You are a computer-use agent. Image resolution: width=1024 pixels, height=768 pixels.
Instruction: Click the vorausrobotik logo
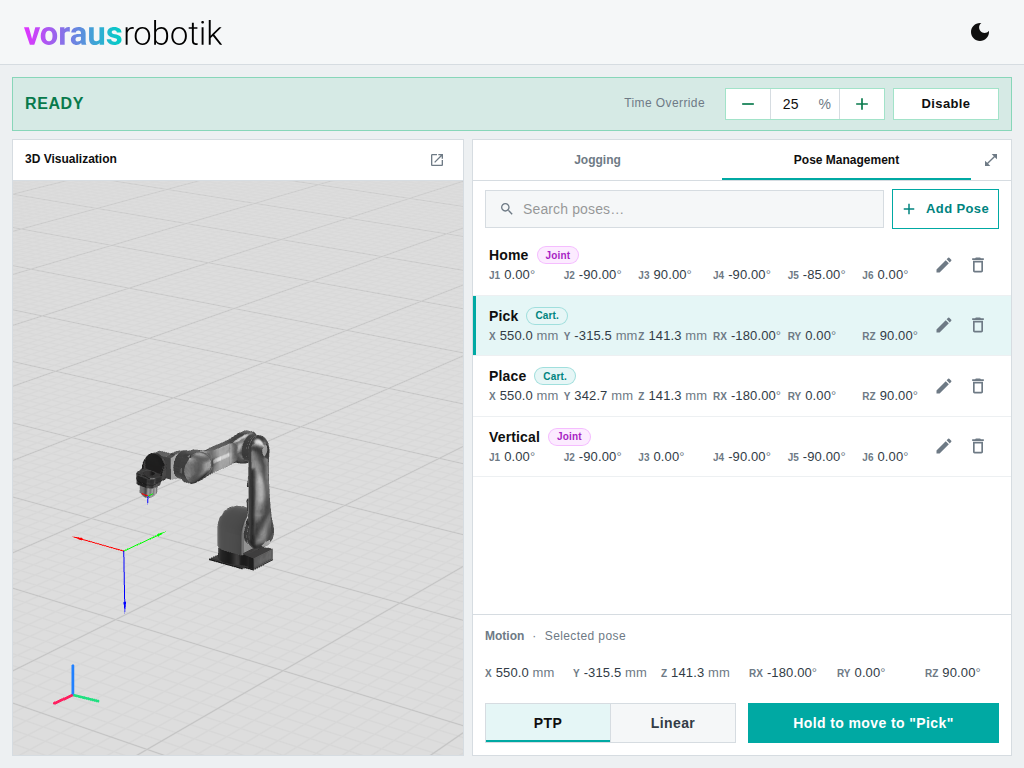pyautogui.click(x=123, y=33)
